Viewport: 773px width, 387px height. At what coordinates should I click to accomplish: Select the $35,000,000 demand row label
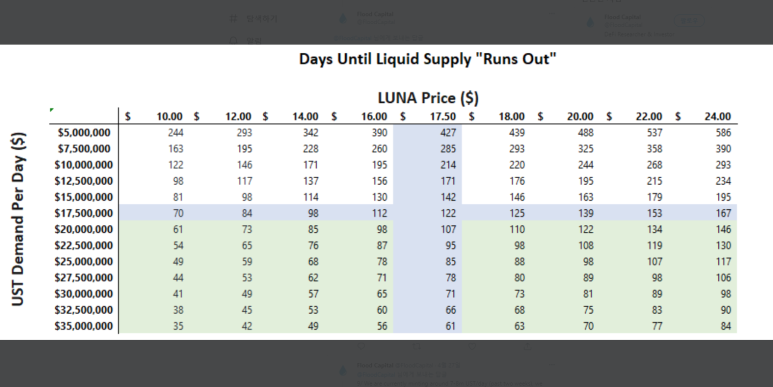click(83, 326)
